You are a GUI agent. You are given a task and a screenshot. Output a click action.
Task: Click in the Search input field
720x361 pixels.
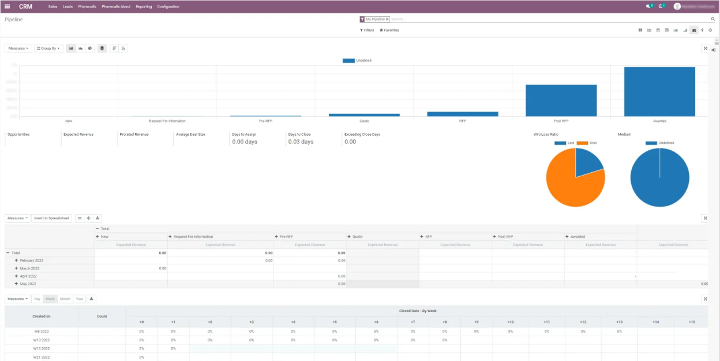(549, 19)
